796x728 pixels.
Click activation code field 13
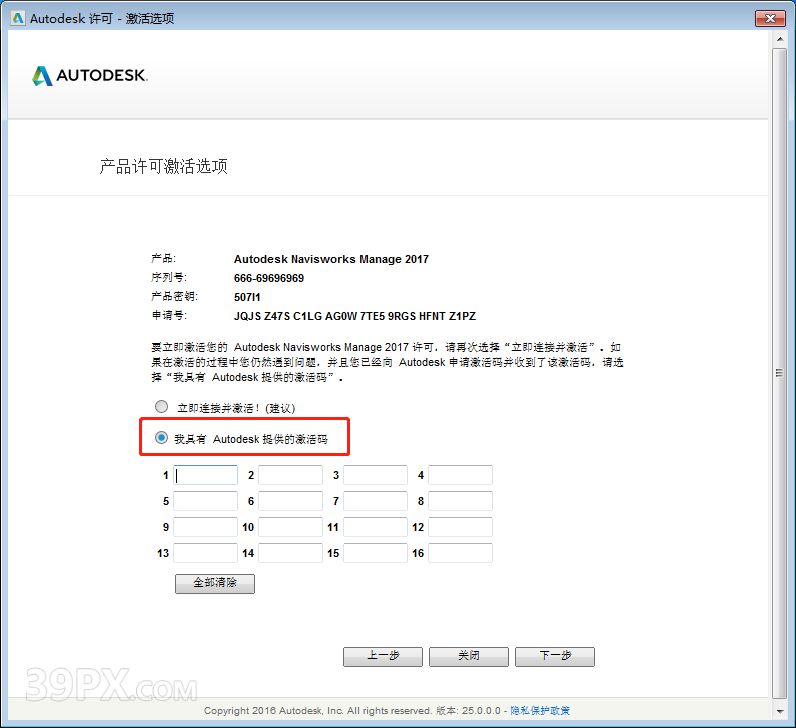[206, 553]
